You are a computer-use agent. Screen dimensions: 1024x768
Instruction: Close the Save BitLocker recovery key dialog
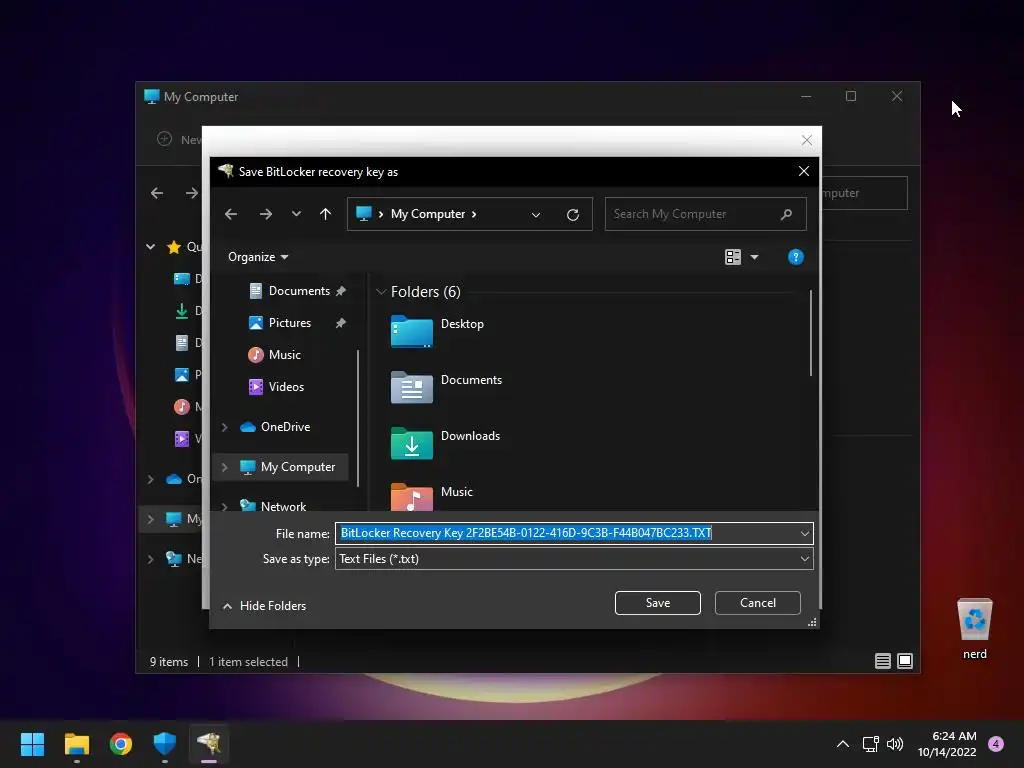(804, 171)
